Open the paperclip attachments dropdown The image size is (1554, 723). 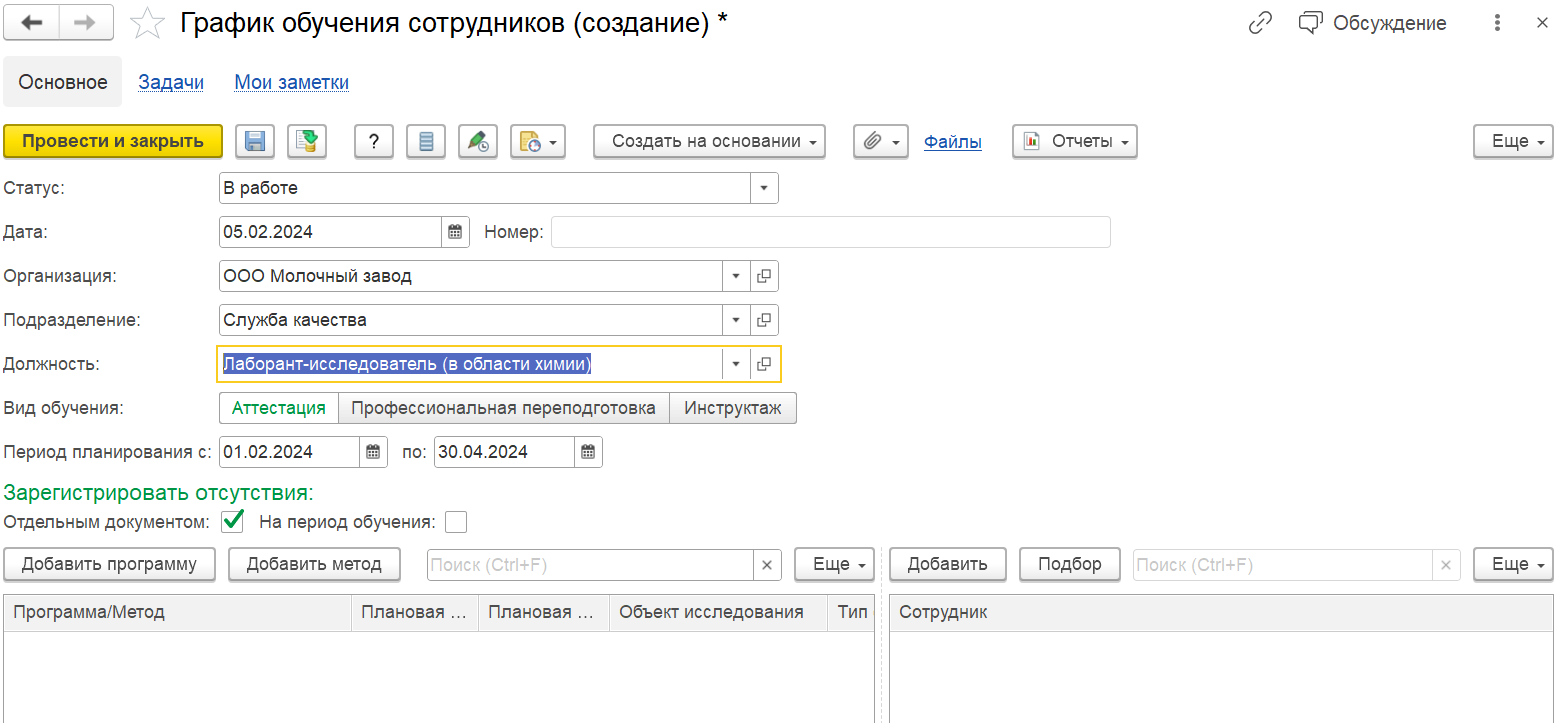click(880, 141)
